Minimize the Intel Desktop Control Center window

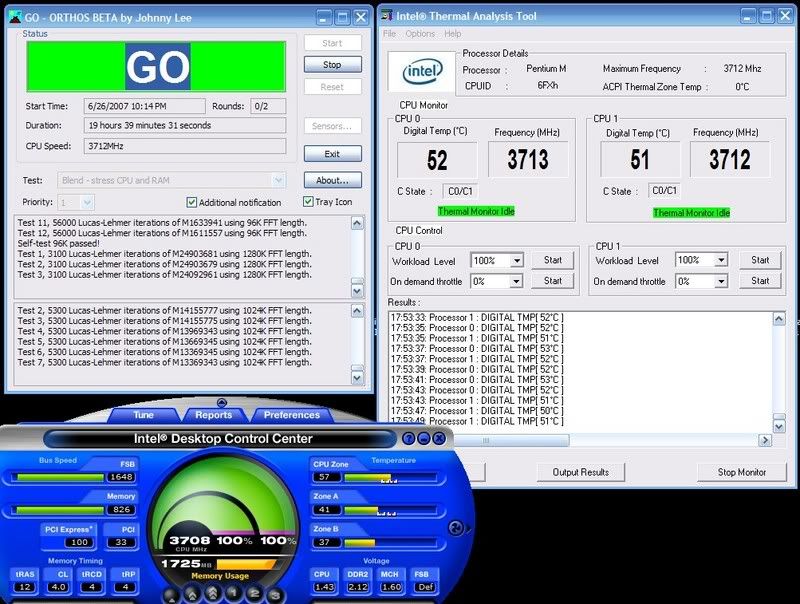[424, 438]
